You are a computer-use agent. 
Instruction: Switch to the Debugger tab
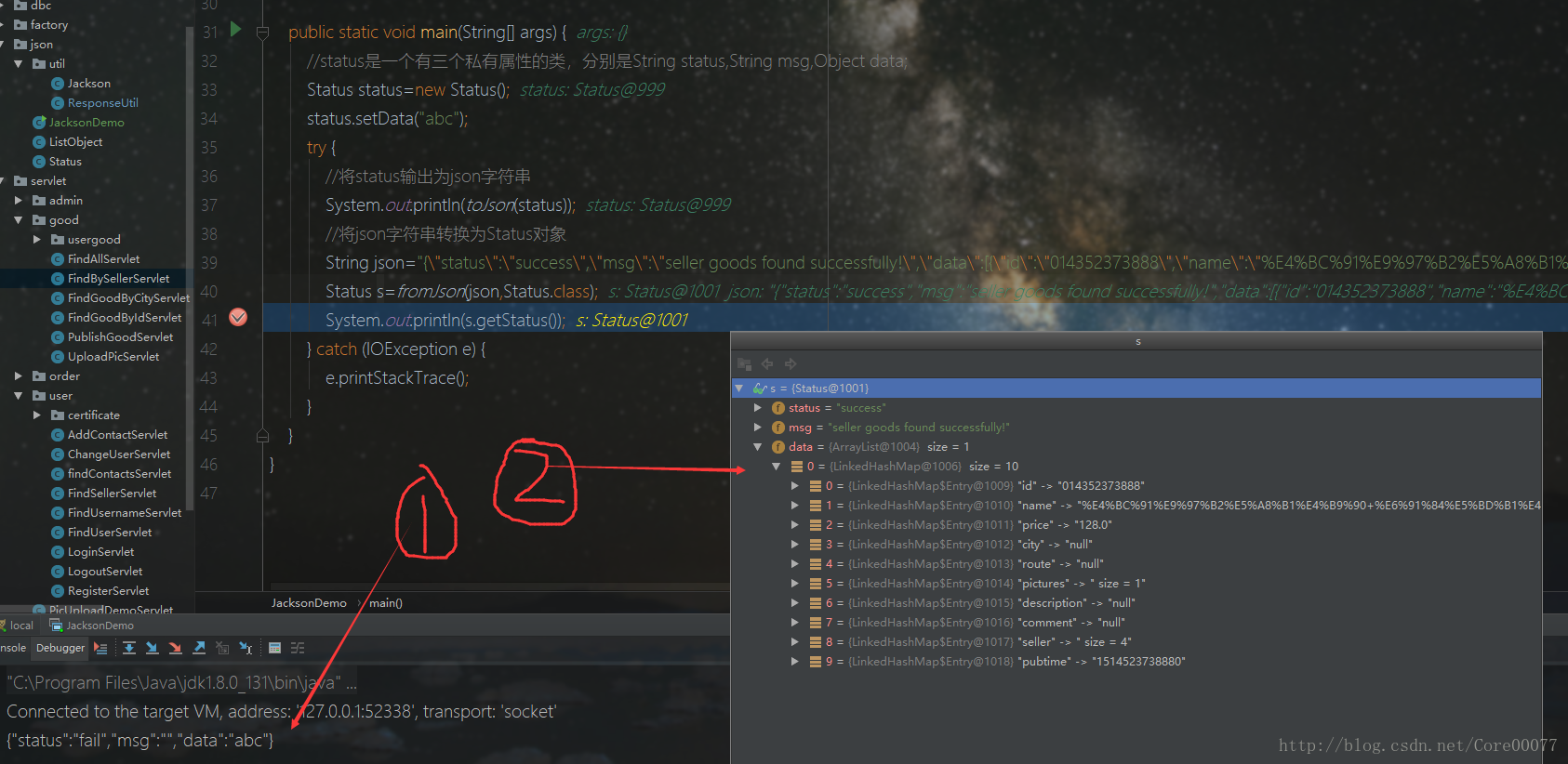pos(60,648)
